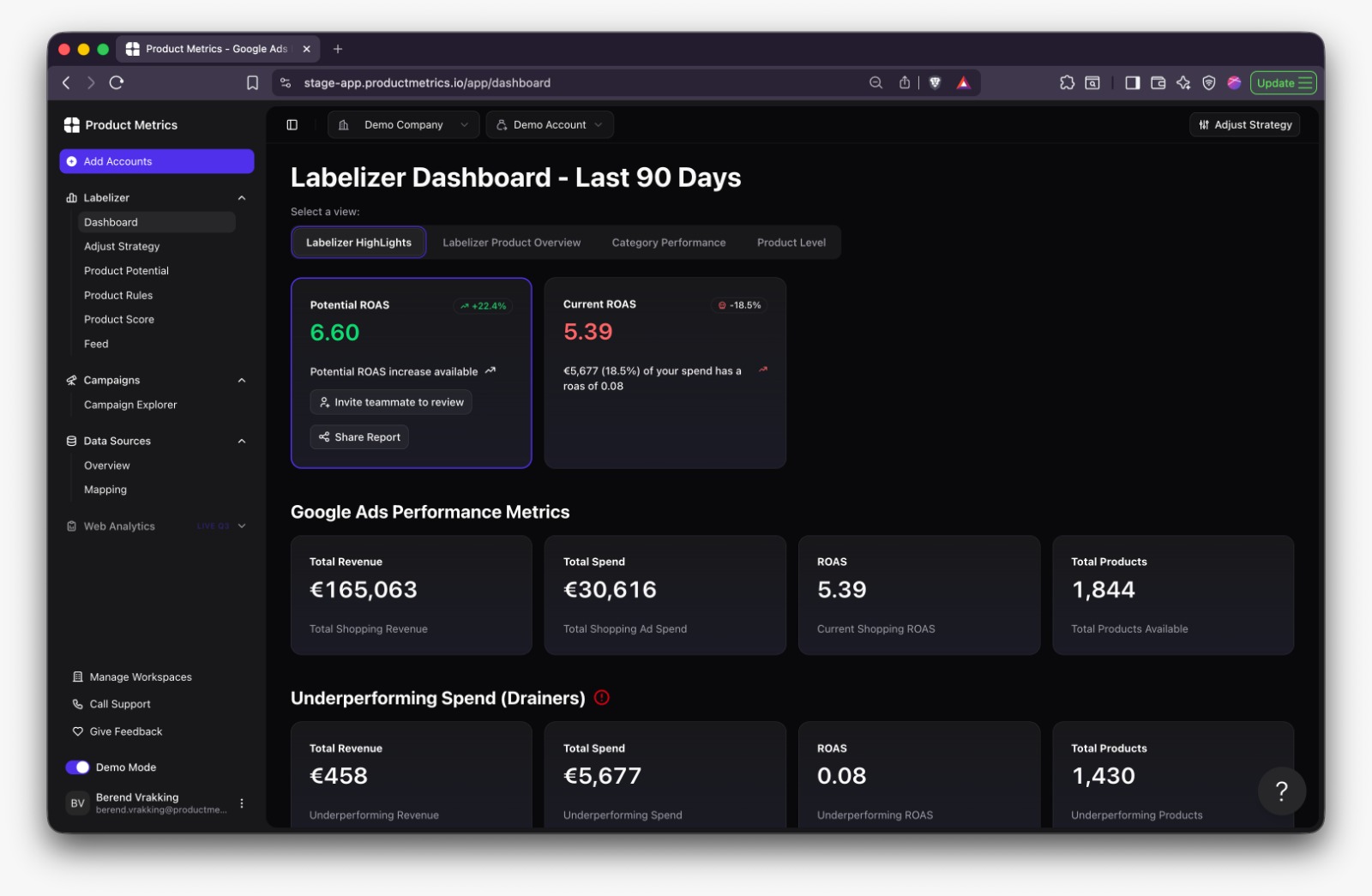This screenshot has width=1372, height=896.
Task: Open the help question mark bubble
Action: coord(1281,791)
